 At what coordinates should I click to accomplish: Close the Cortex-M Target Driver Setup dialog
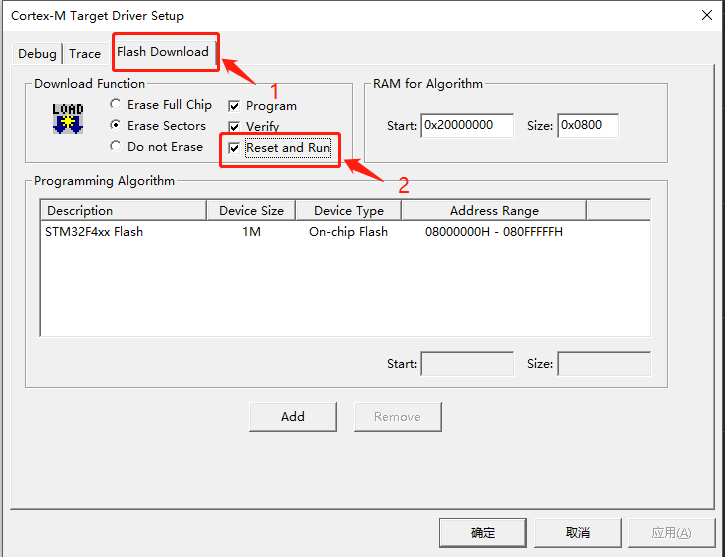point(707,15)
